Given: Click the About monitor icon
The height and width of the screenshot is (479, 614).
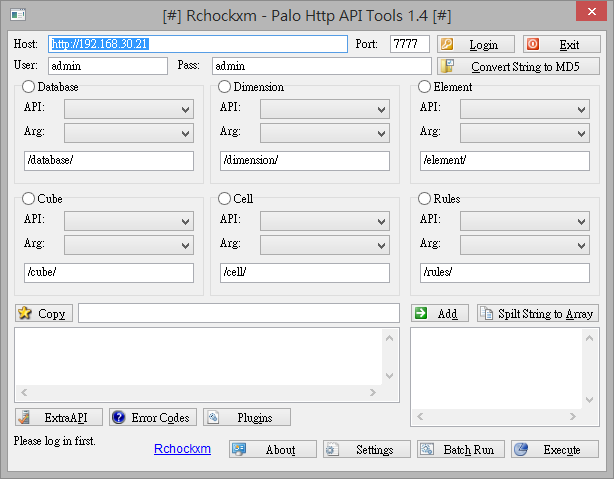Looking at the screenshot, I should coord(239,449).
